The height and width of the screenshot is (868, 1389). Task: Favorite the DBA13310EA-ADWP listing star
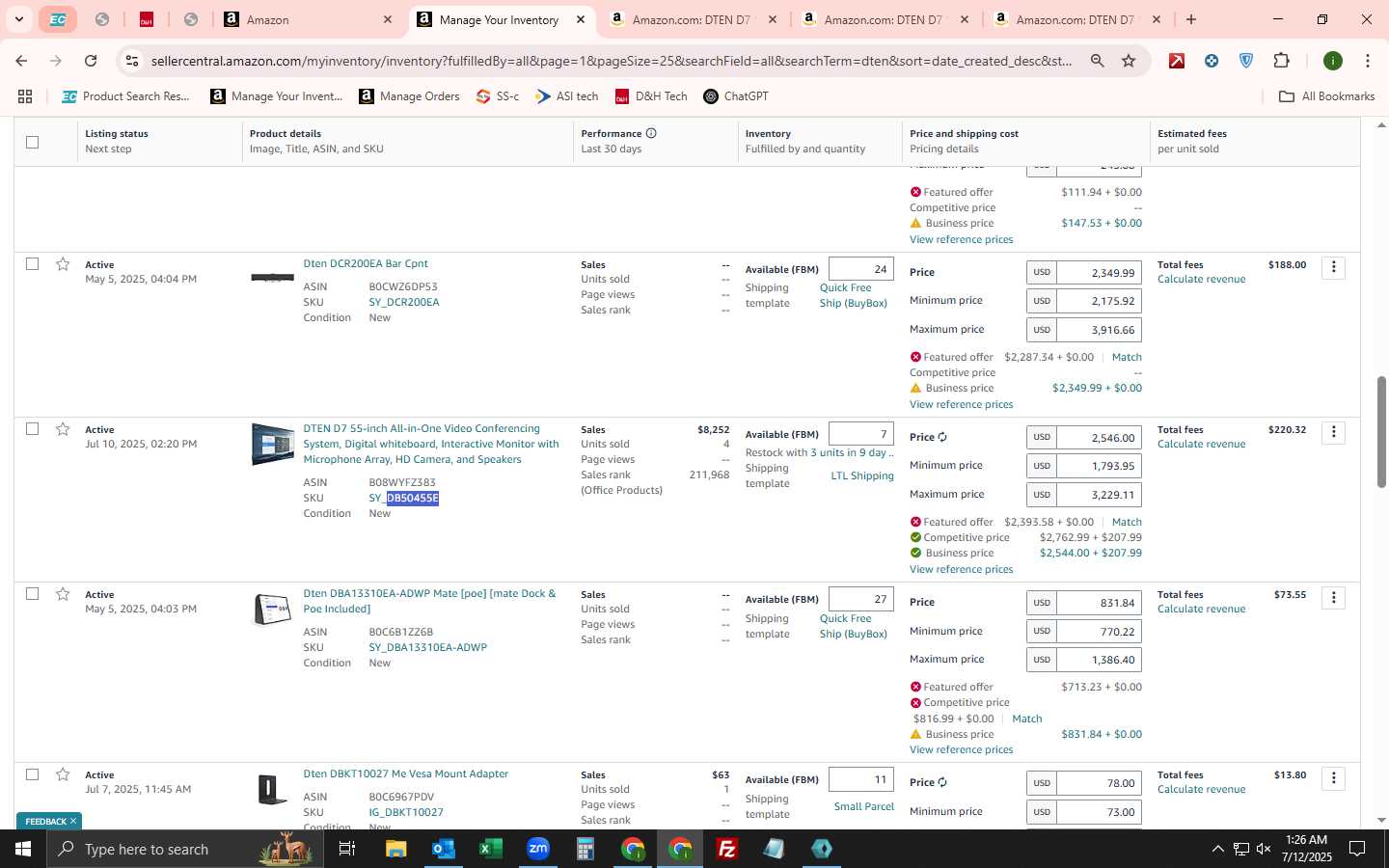pos(63,594)
